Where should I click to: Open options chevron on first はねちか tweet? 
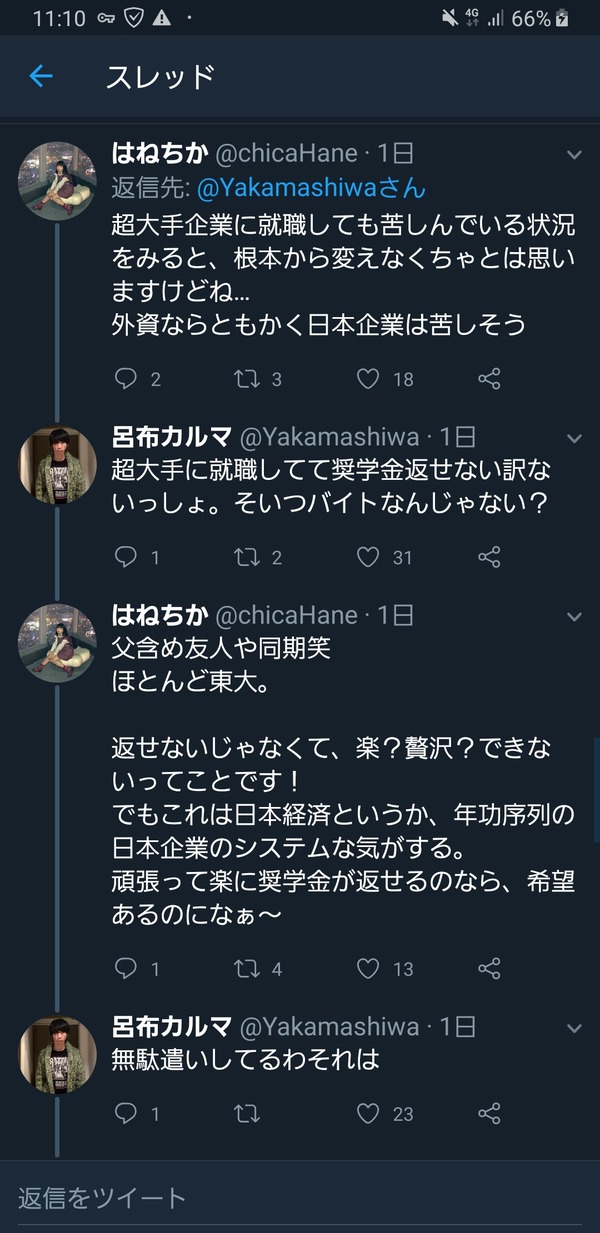click(575, 155)
